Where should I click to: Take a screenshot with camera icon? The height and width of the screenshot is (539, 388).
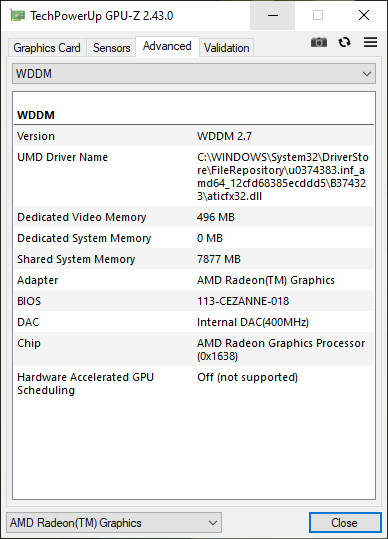319,42
